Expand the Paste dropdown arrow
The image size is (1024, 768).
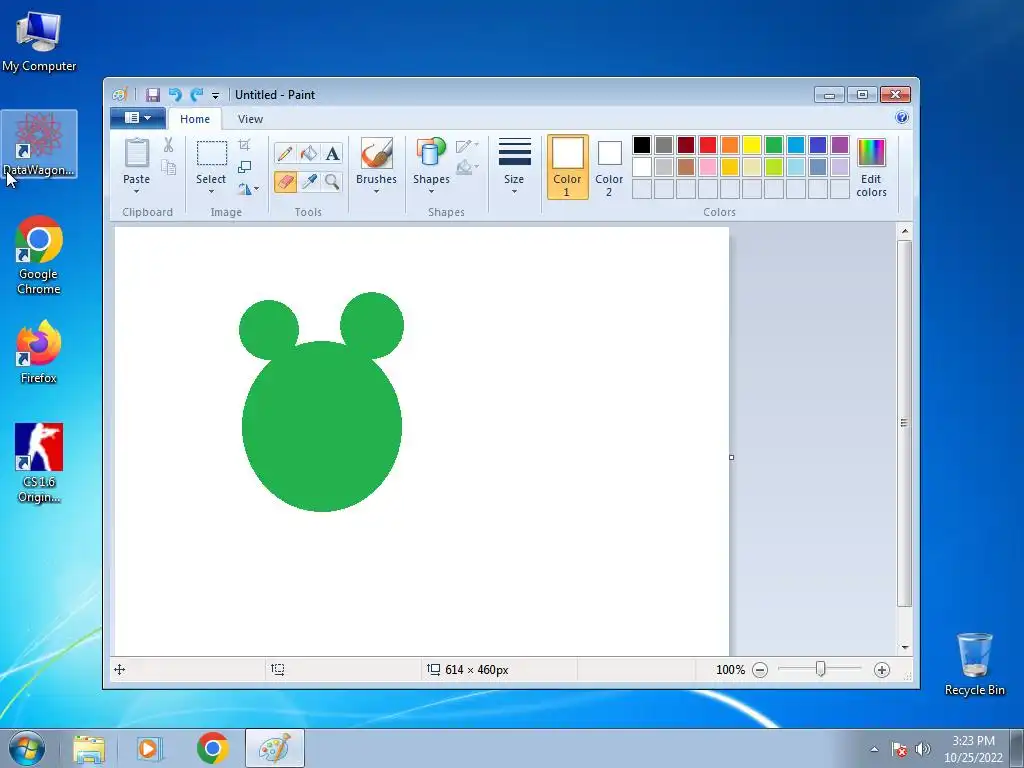click(x=136, y=191)
